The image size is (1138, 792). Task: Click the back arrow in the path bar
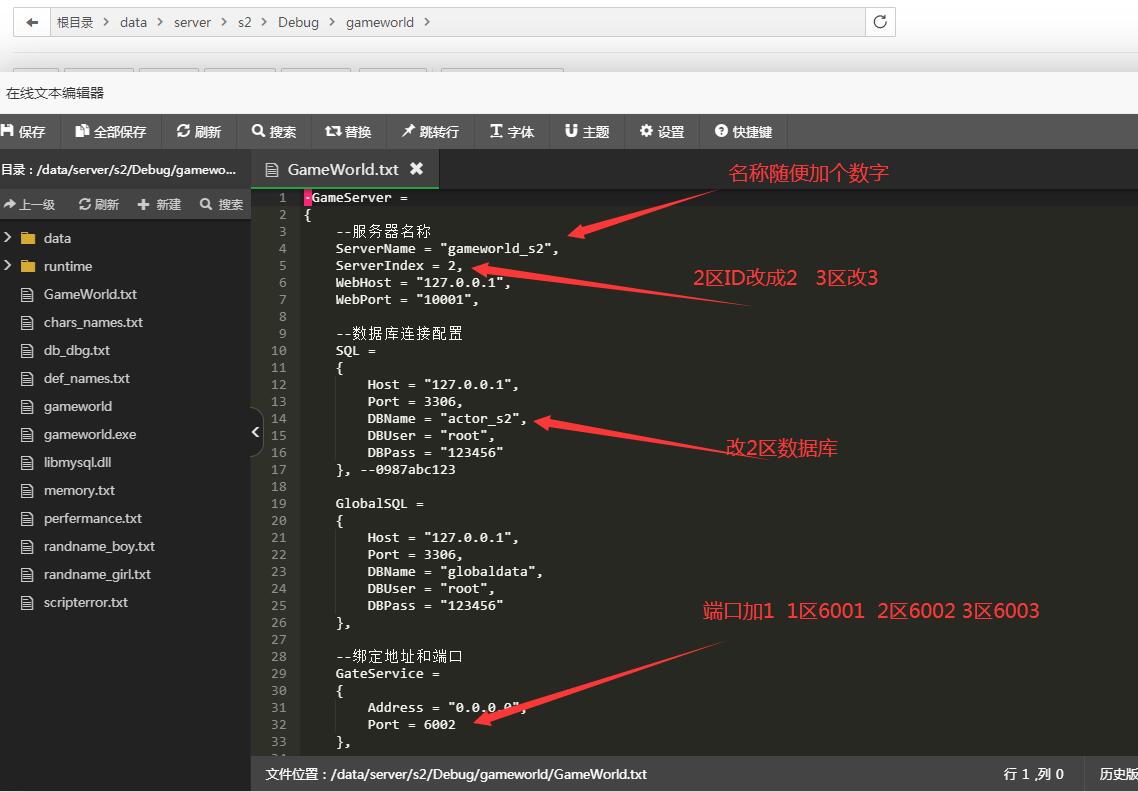click(x=32, y=22)
